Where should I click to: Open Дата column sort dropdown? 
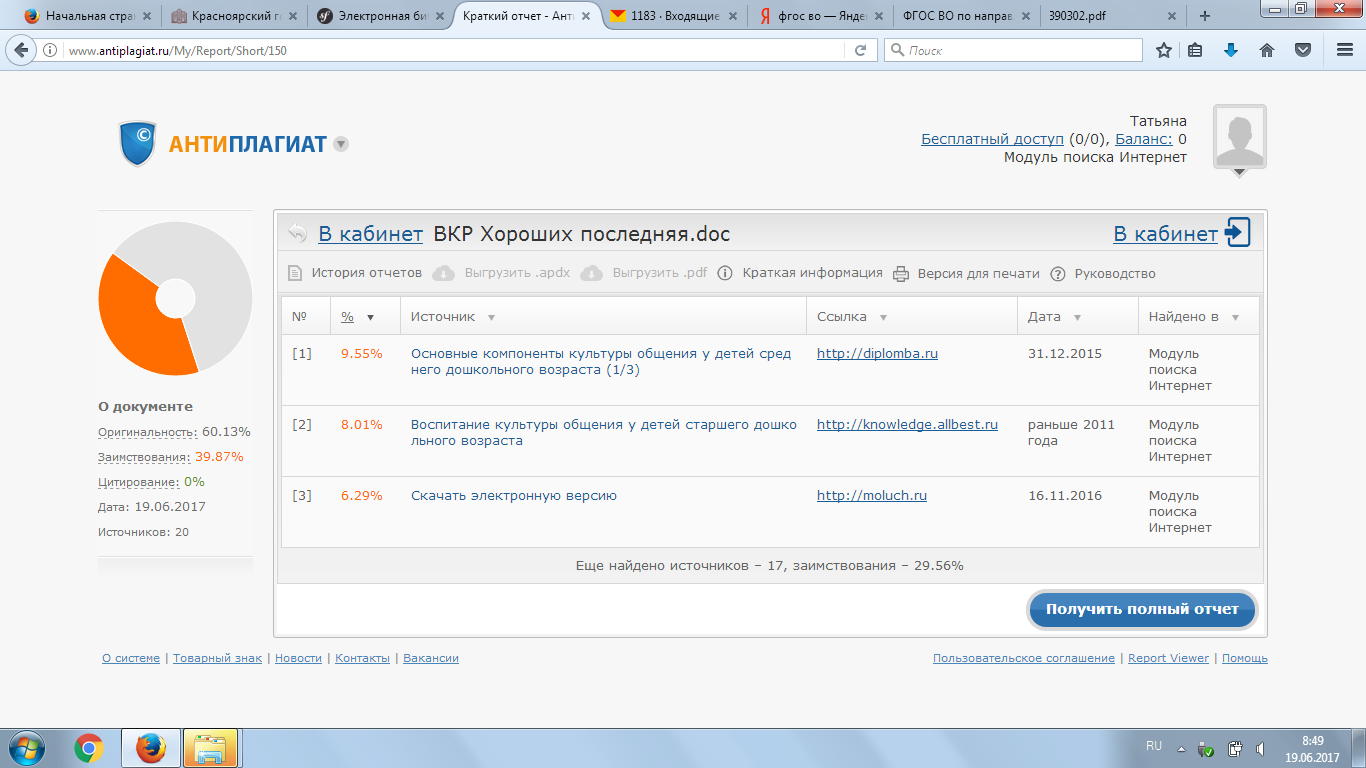point(1077,317)
